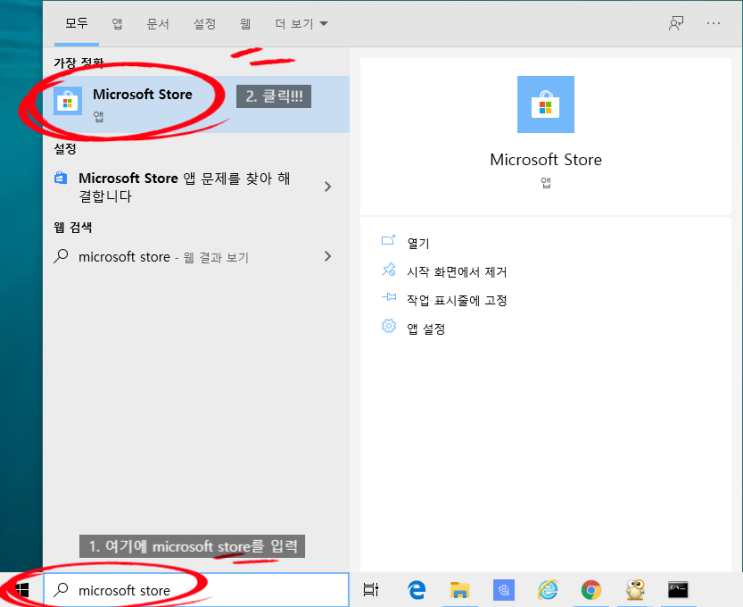This screenshot has width=743, height=607.
Task: Click the app settings gear icon
Action: (x=389, y=326)
